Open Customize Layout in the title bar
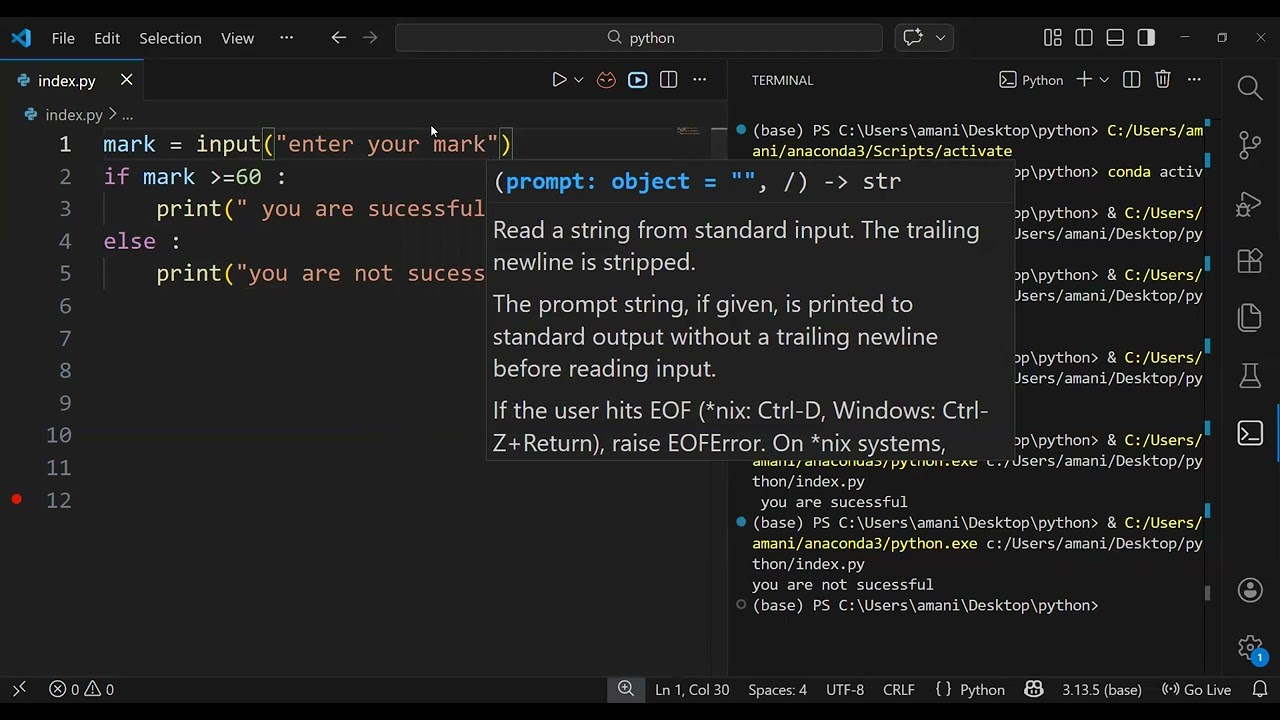Screen dimensions: 1280x720 [x=1052, y=38]
